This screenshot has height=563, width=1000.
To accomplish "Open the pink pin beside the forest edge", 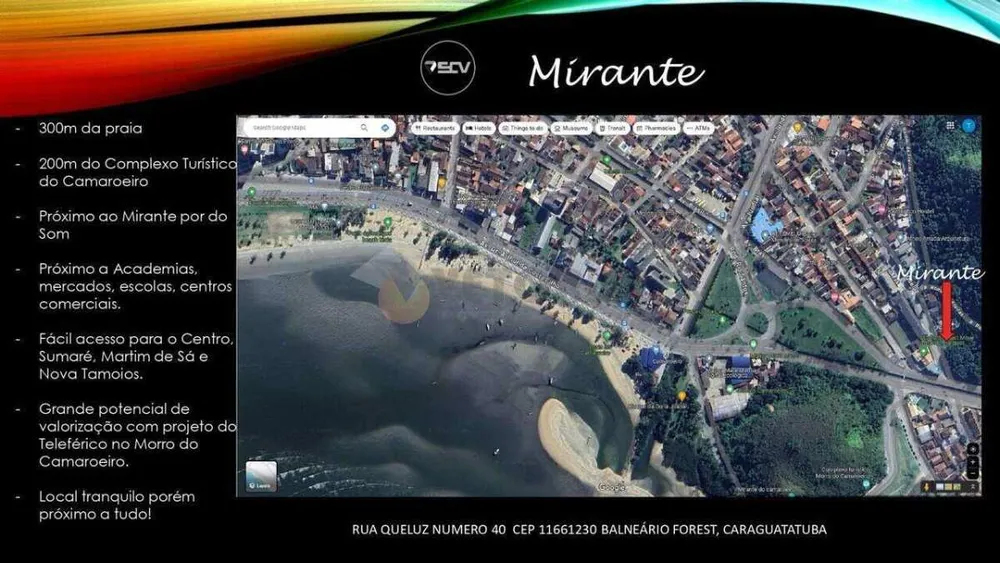I will coord(882,209).
